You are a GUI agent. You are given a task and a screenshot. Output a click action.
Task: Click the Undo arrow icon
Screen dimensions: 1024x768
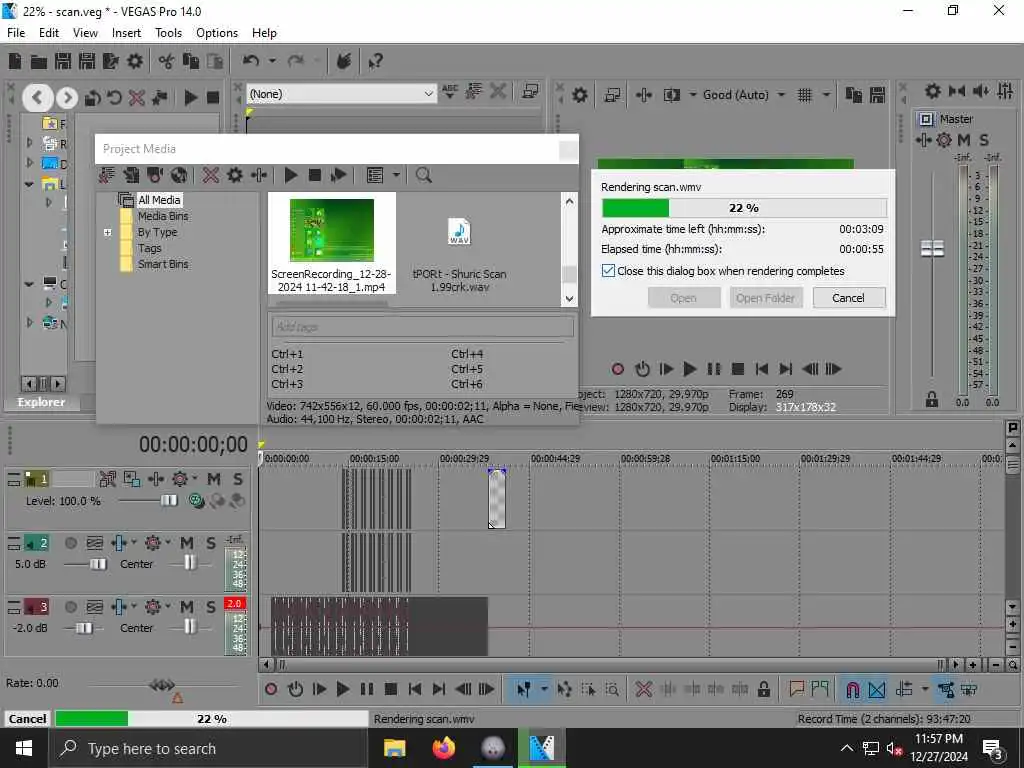click(251, 61)
